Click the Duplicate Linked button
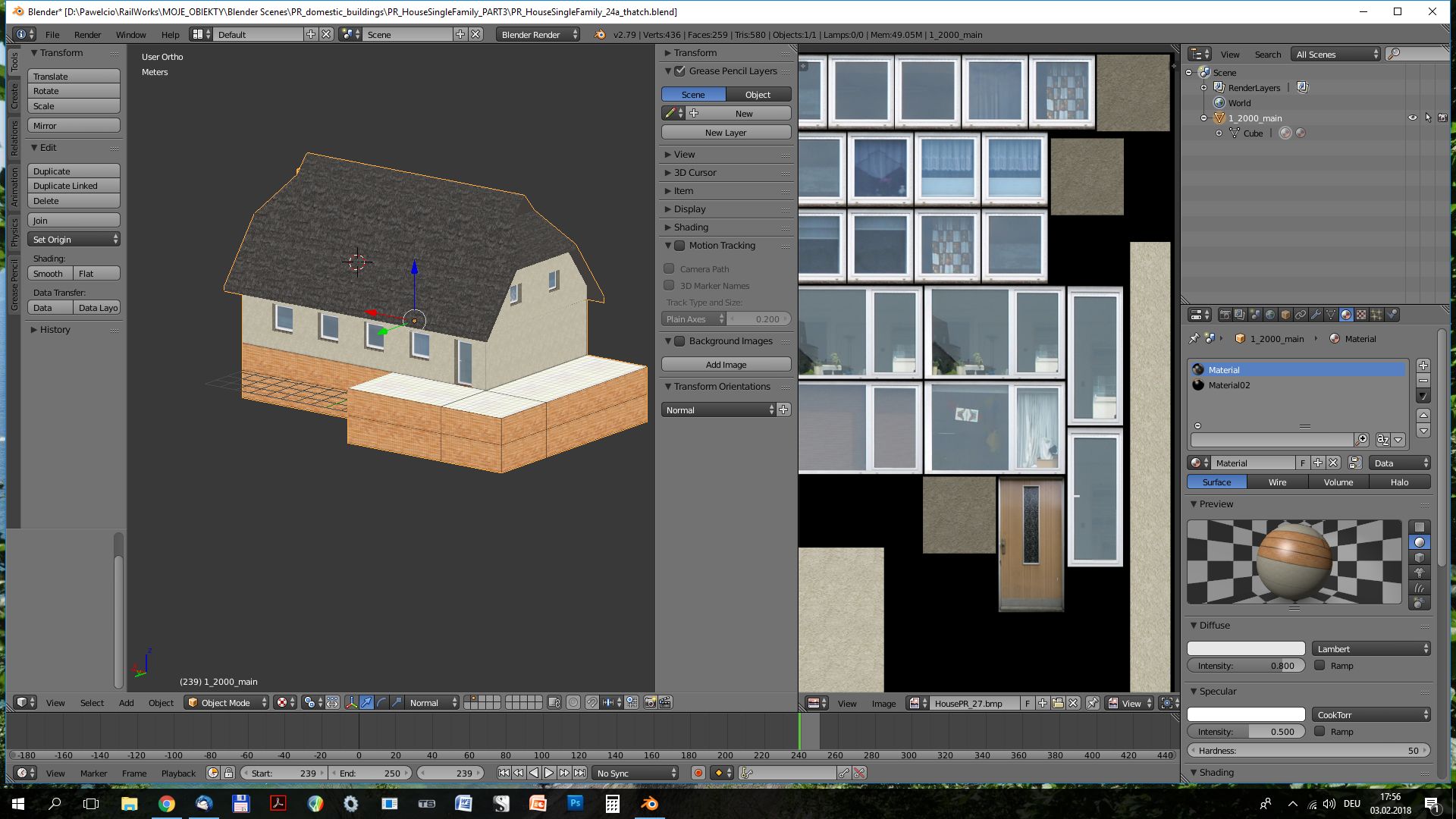Viewport: 1456px width, 819px height. 74,186
